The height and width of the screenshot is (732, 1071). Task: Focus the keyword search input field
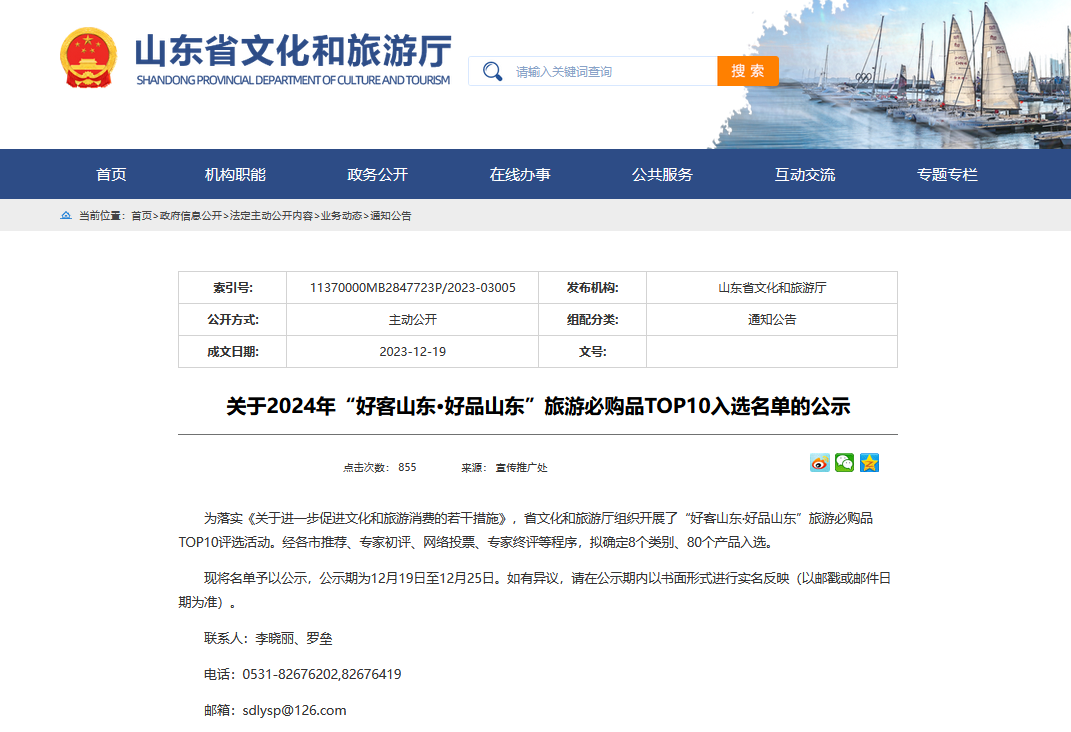point(610,72)
